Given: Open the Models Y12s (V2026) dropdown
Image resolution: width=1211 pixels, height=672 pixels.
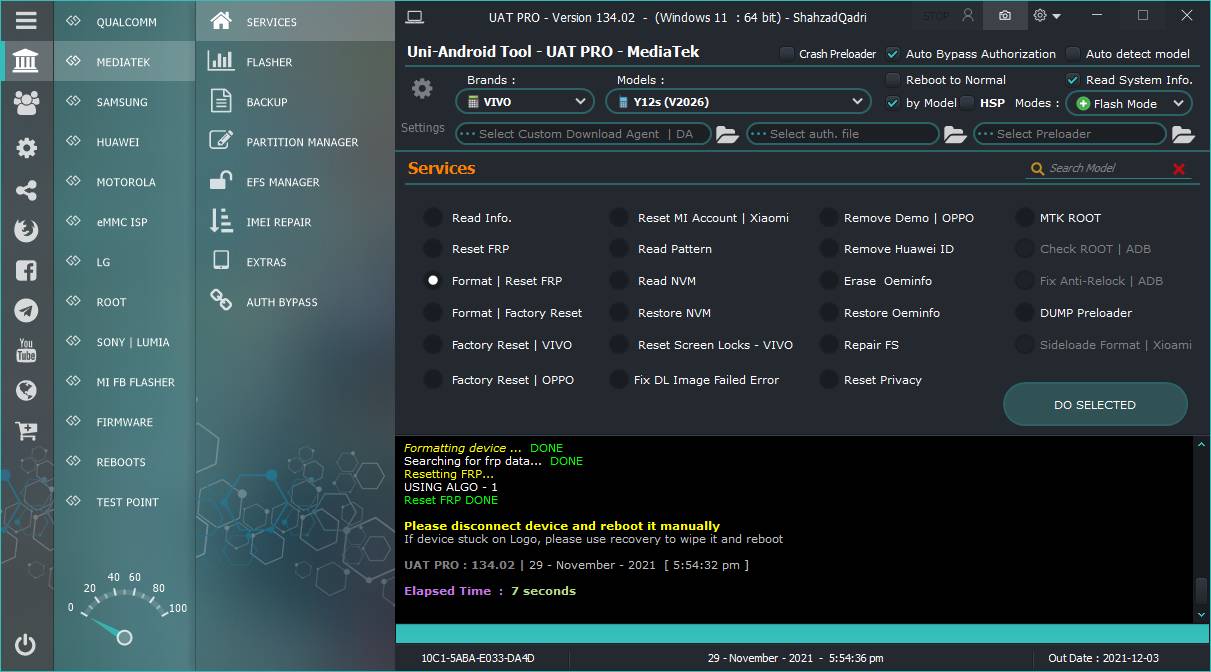Looking at the screenshot, I should [x=738, y=101].
